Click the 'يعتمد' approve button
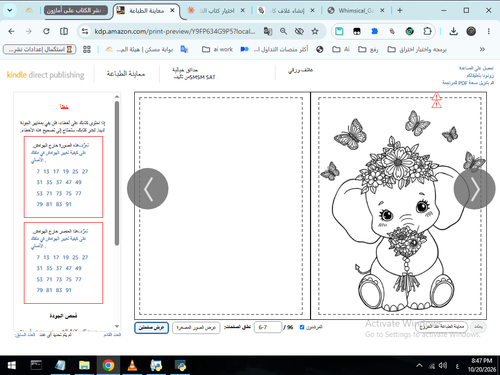 coord(478,327)
